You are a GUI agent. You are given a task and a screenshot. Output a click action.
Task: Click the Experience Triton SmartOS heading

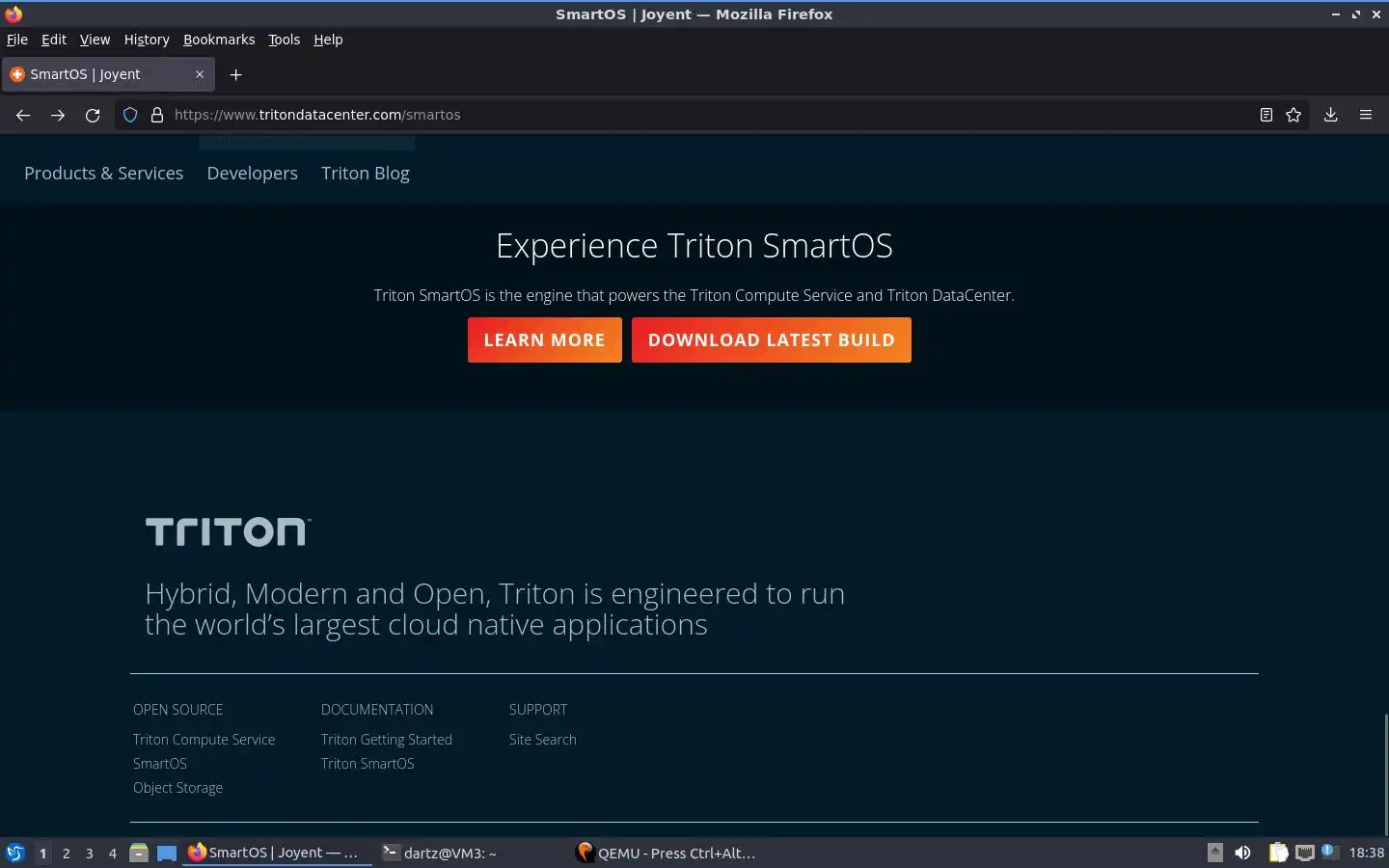[694, 246]
